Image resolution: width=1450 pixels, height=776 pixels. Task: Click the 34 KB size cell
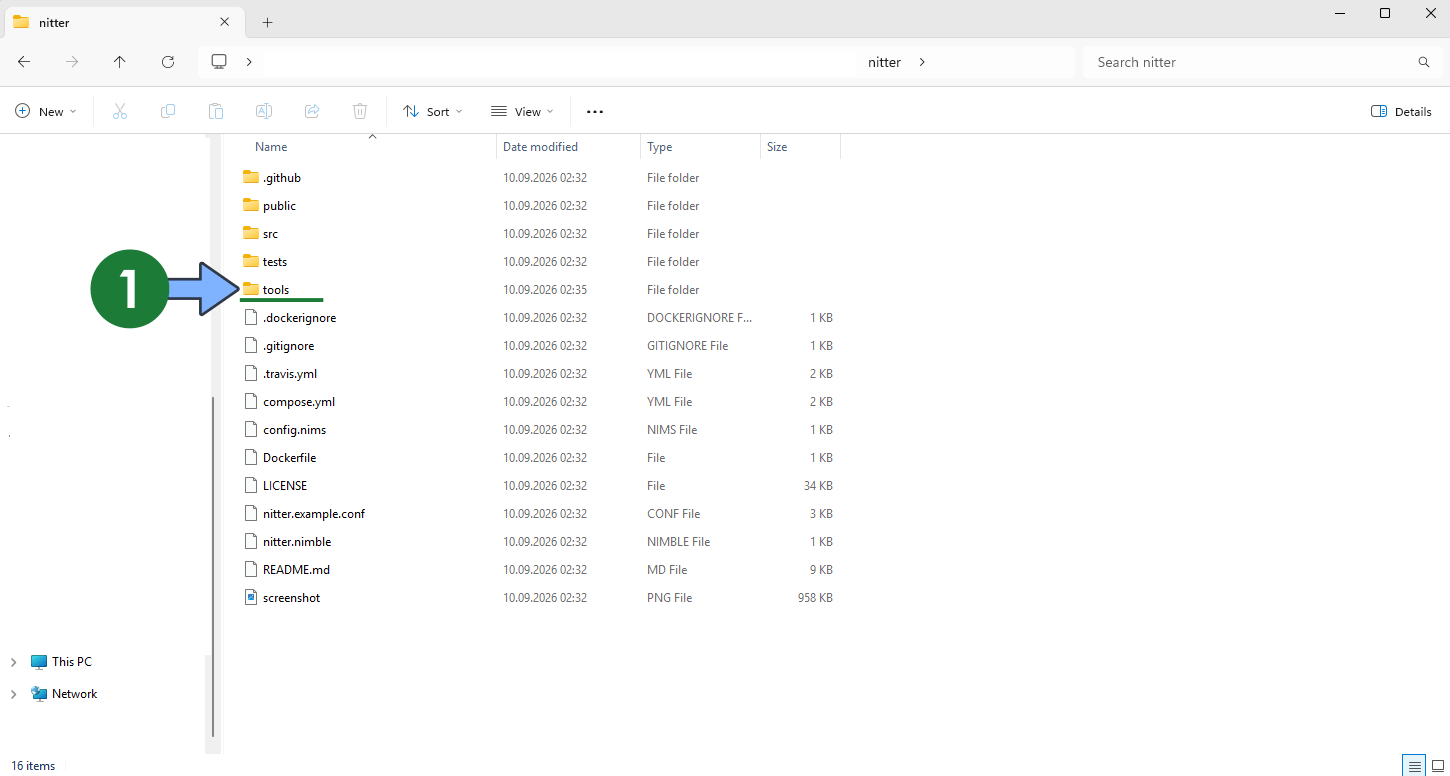click(x=817, y=485)
